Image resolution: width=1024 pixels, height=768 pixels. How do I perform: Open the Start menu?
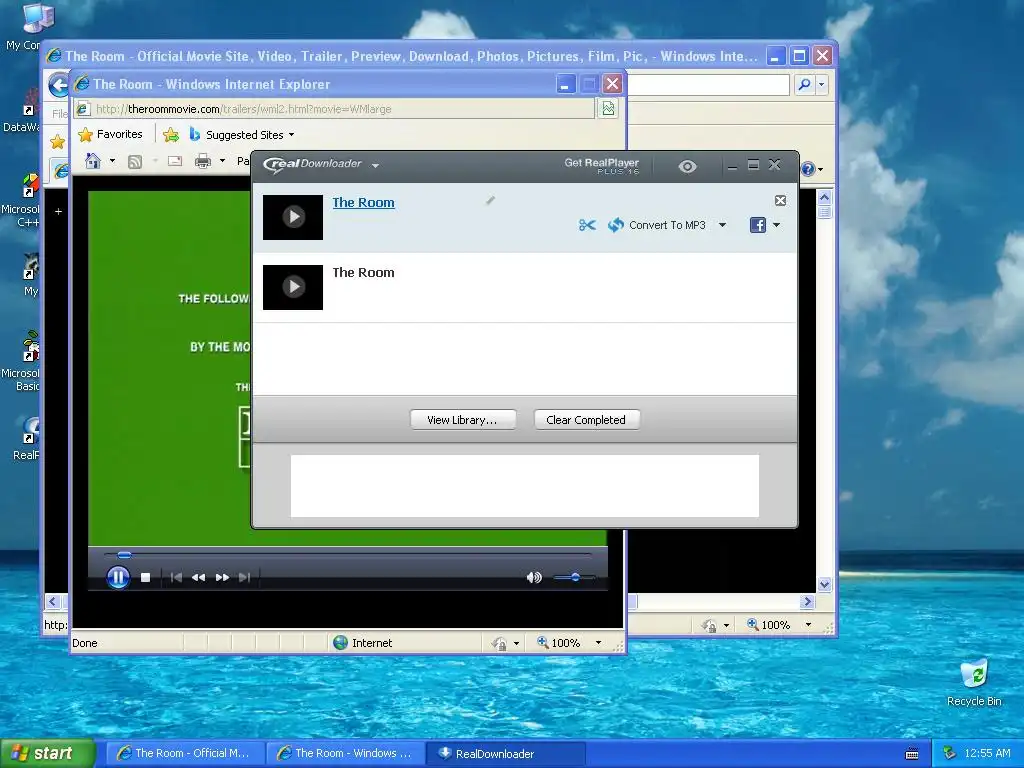tap(46, 753)
